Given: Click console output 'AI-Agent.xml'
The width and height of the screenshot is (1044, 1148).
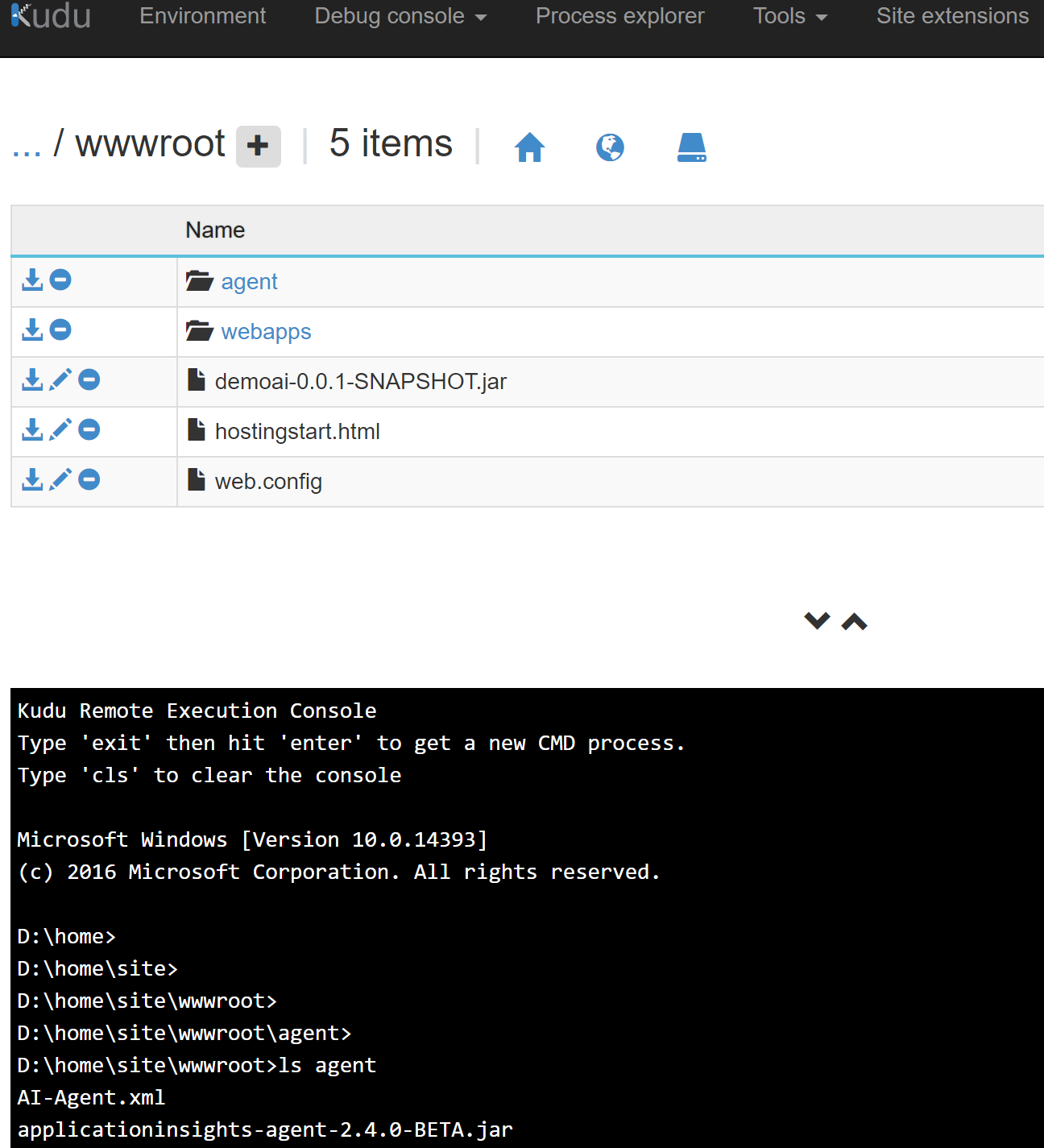Looking at the screenshot, I should click(x=91, y=1098).
